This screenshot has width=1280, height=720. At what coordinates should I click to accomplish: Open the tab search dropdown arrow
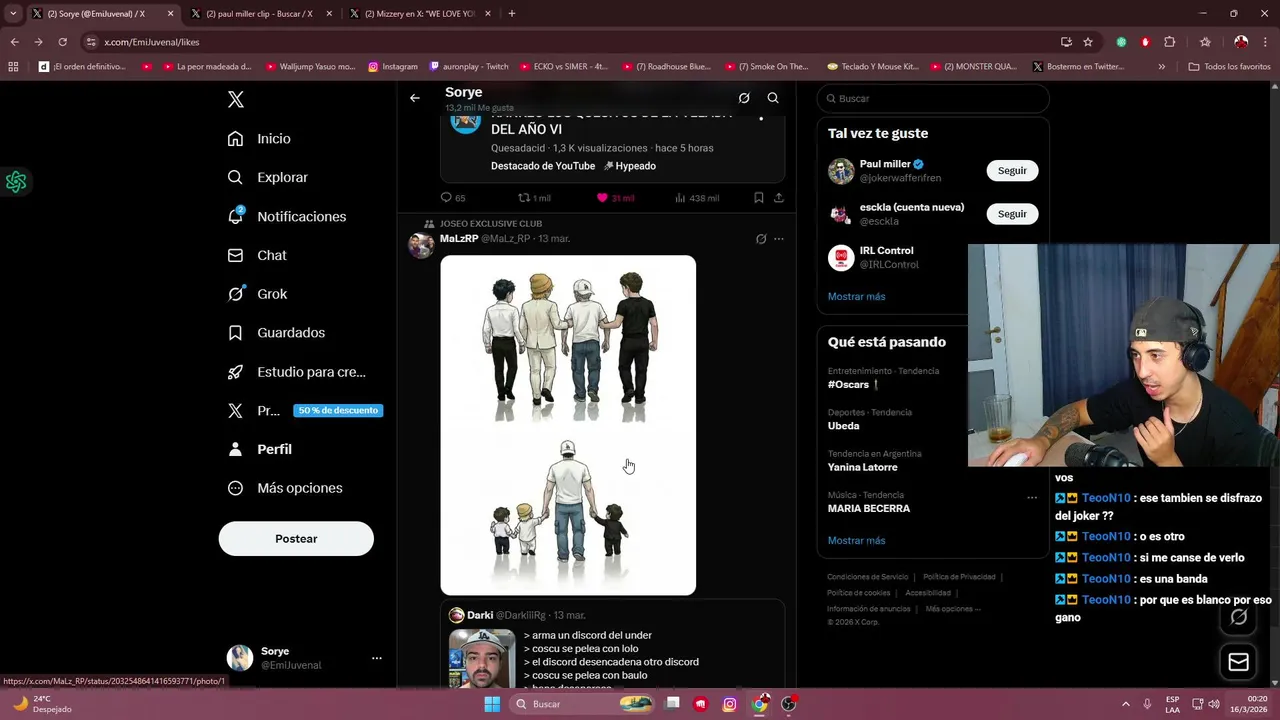point(13,14)
